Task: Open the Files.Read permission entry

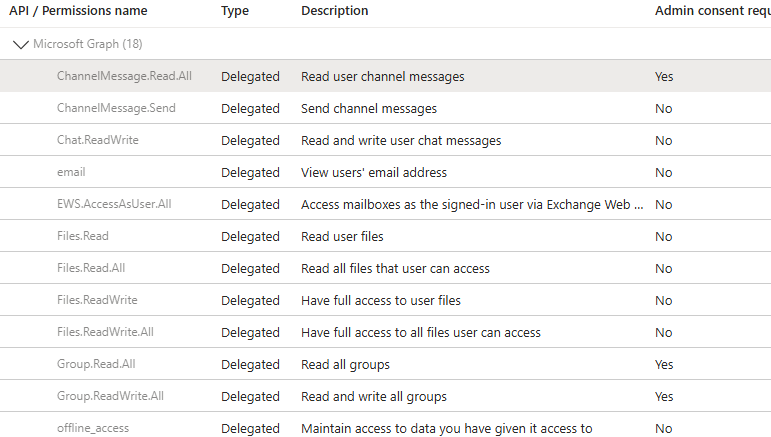Action: click(83, 236)
